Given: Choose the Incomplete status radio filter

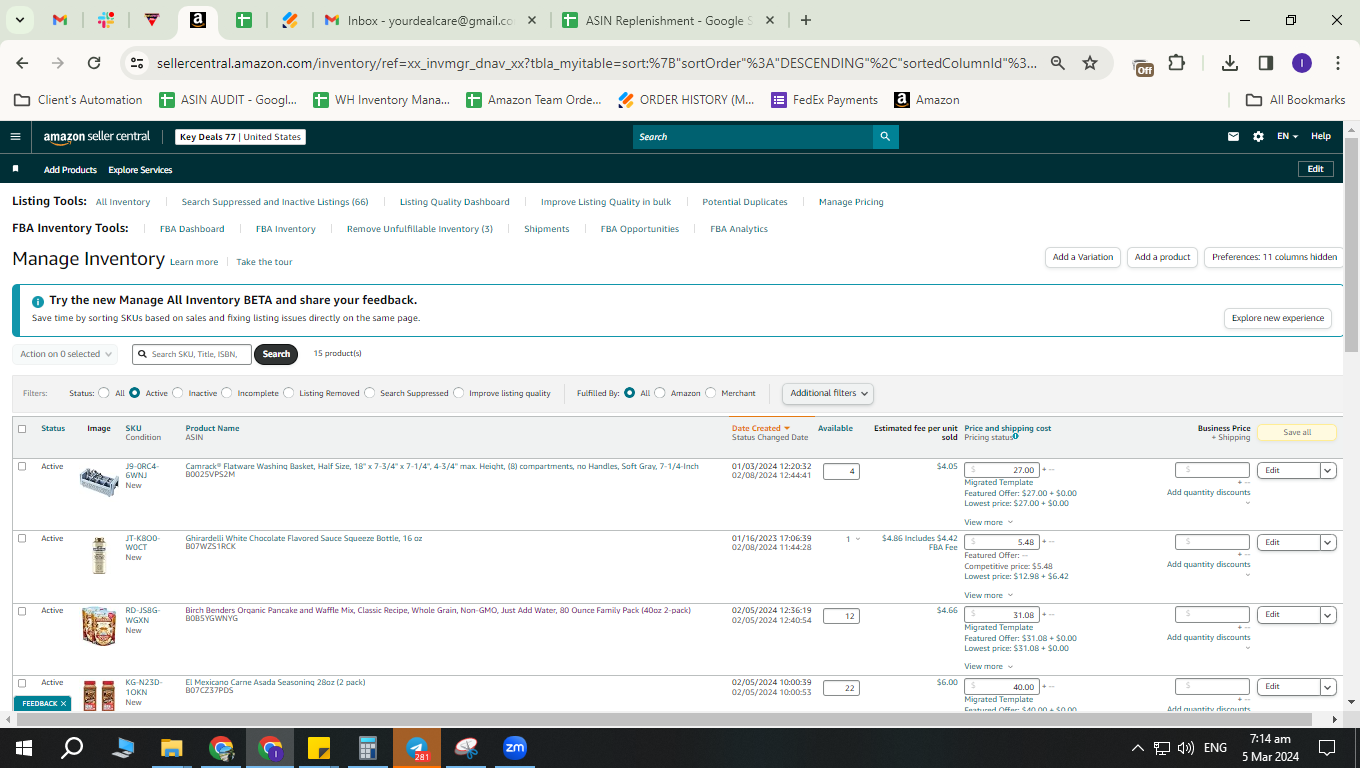Looking at the screenshot, I should (227, 393).
